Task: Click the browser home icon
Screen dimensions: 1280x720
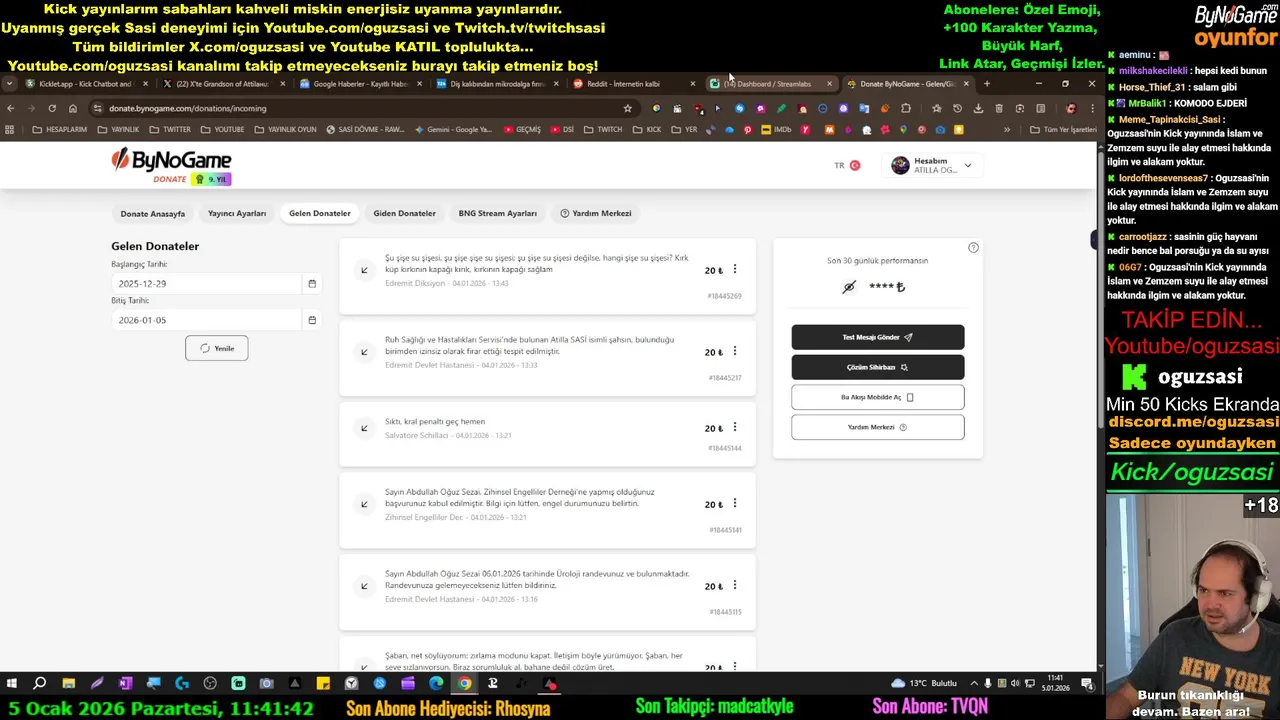Action: [72, 108]
